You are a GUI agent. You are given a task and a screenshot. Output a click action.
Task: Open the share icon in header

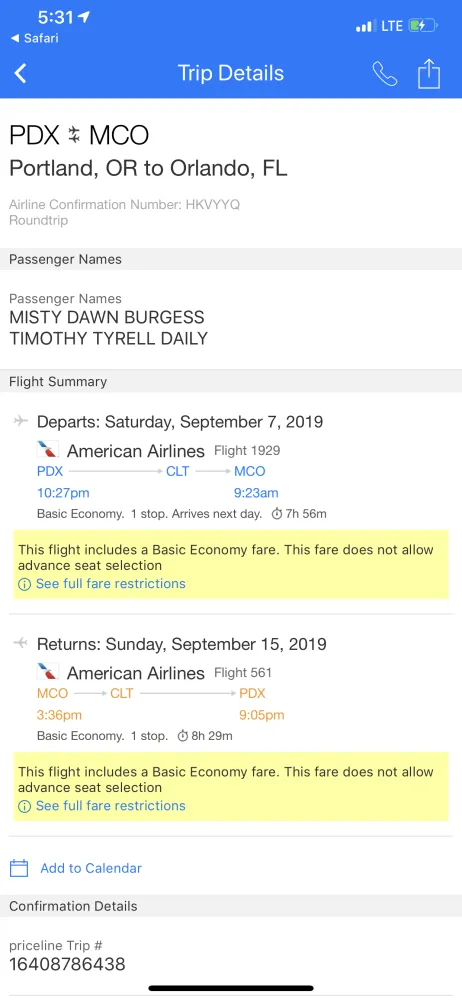pos(429,73)
